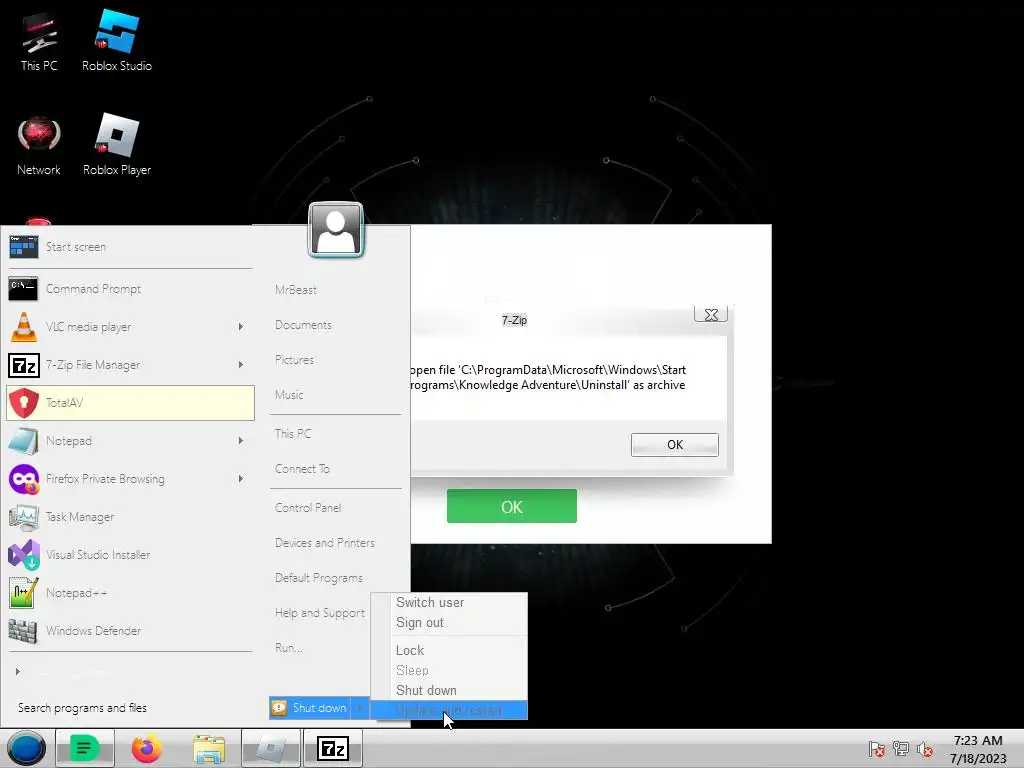
Task: Open Action Center flag tray icon
Action: [x=876, y=749]
